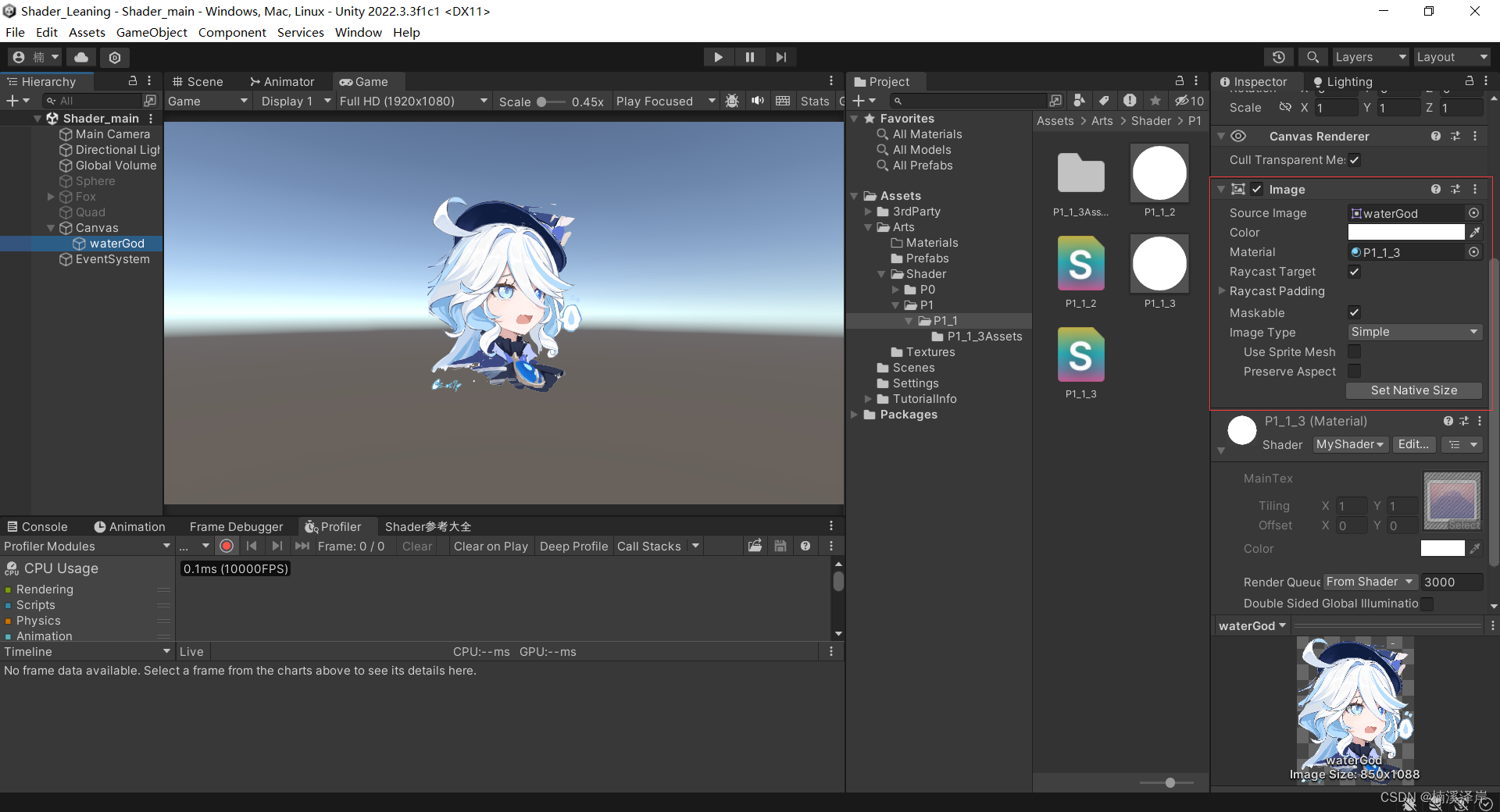Open the Image Type dropdown
Viewport: 1500px width, 812px height.
[1414, 332]
